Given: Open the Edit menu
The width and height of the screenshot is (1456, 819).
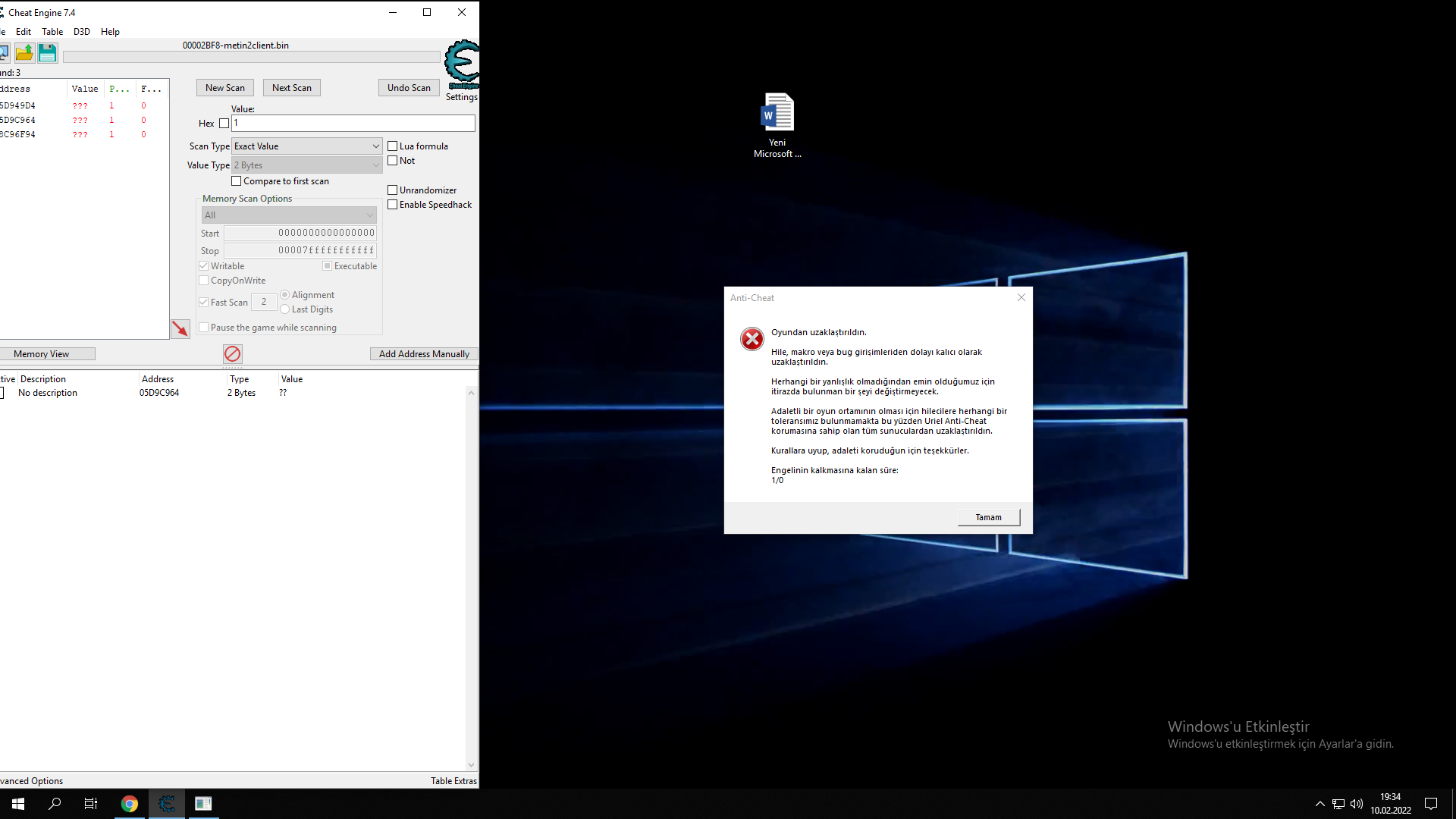Looking at the screenshot, I should click(24, 32).
